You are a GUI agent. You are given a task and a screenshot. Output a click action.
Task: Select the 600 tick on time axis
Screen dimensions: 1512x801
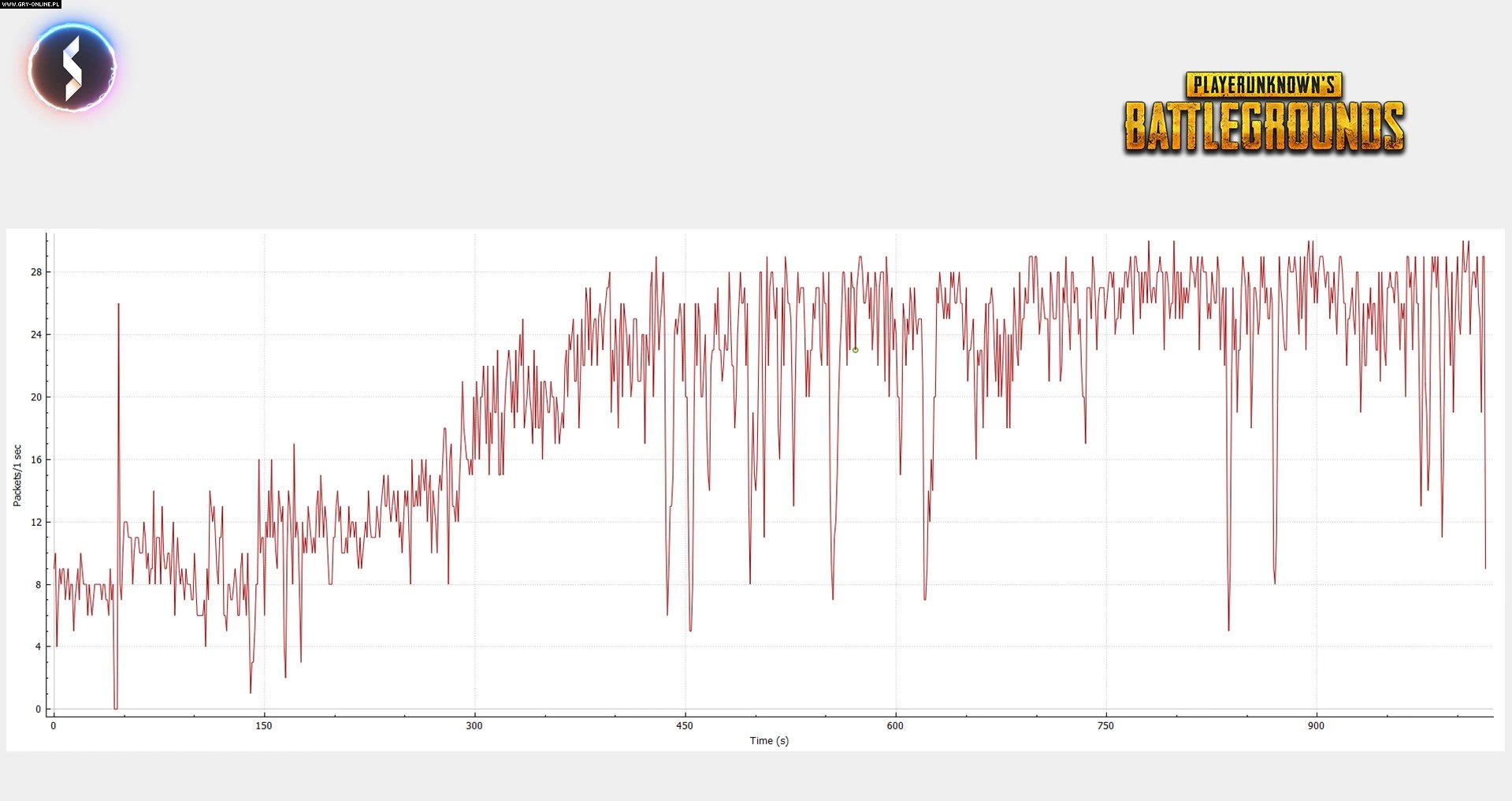pos(895,725)
